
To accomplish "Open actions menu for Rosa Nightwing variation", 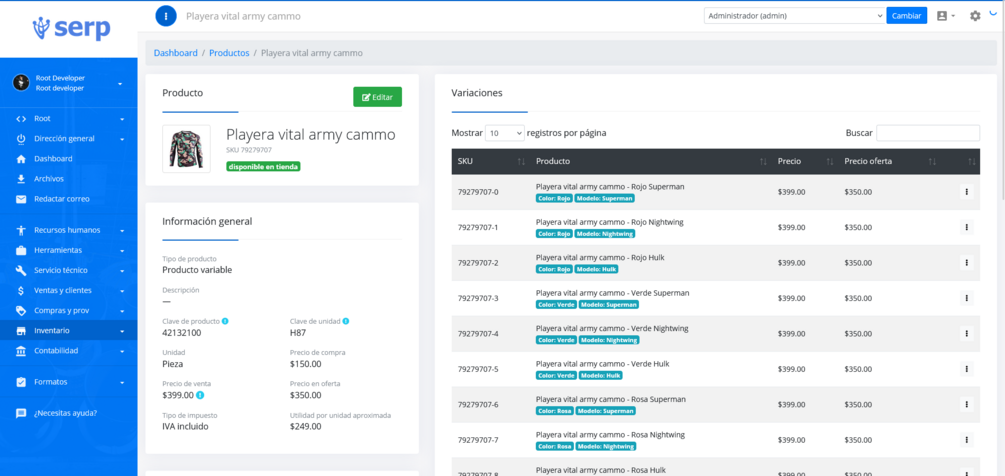I will (966, 439).
